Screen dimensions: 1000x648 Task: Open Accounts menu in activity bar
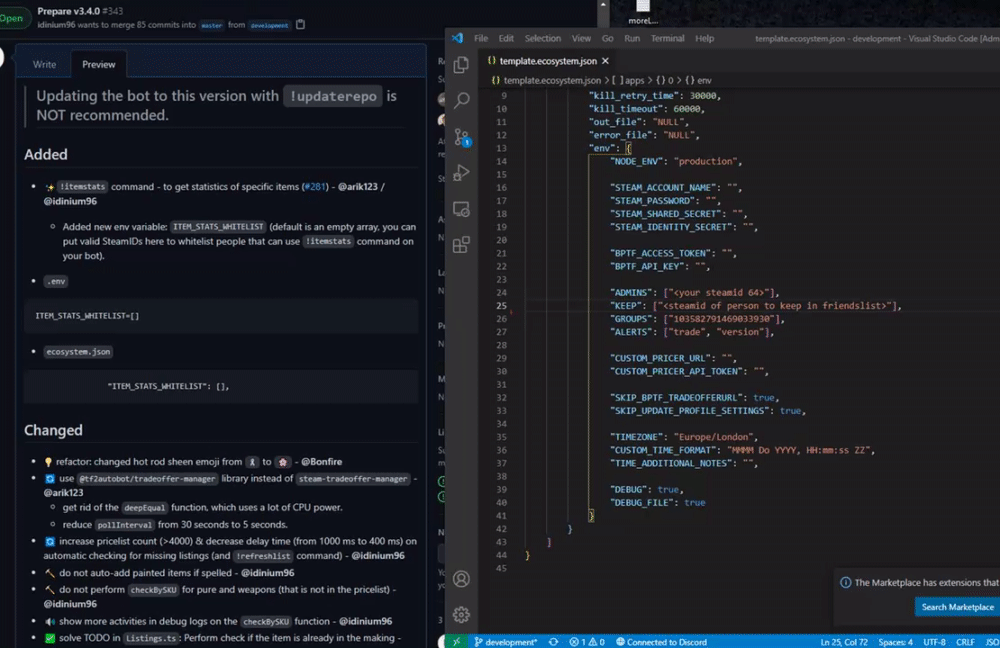461,579
